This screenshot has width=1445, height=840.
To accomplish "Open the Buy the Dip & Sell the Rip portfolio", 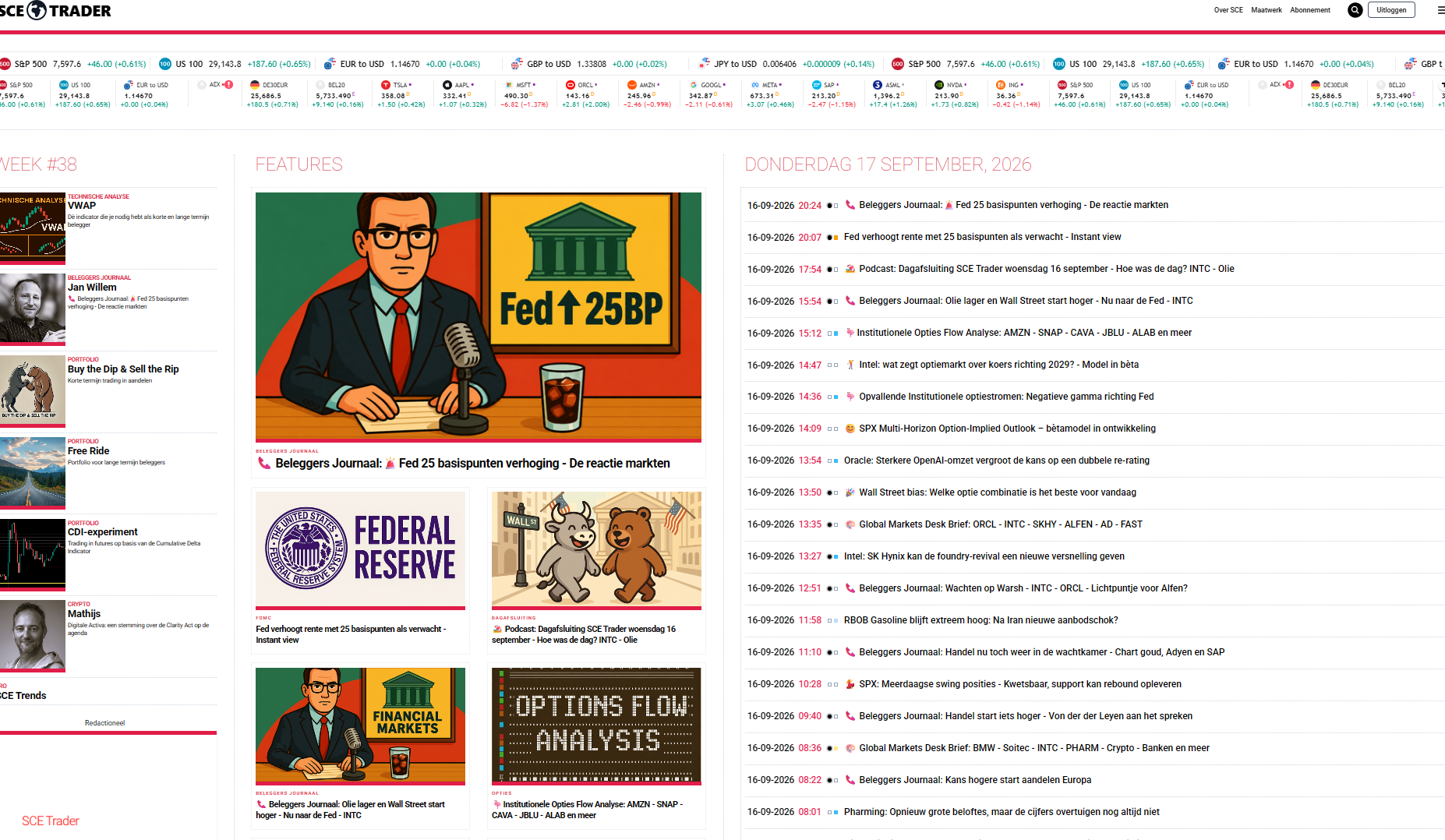I will pyautogui.click(x=123, y=369).
